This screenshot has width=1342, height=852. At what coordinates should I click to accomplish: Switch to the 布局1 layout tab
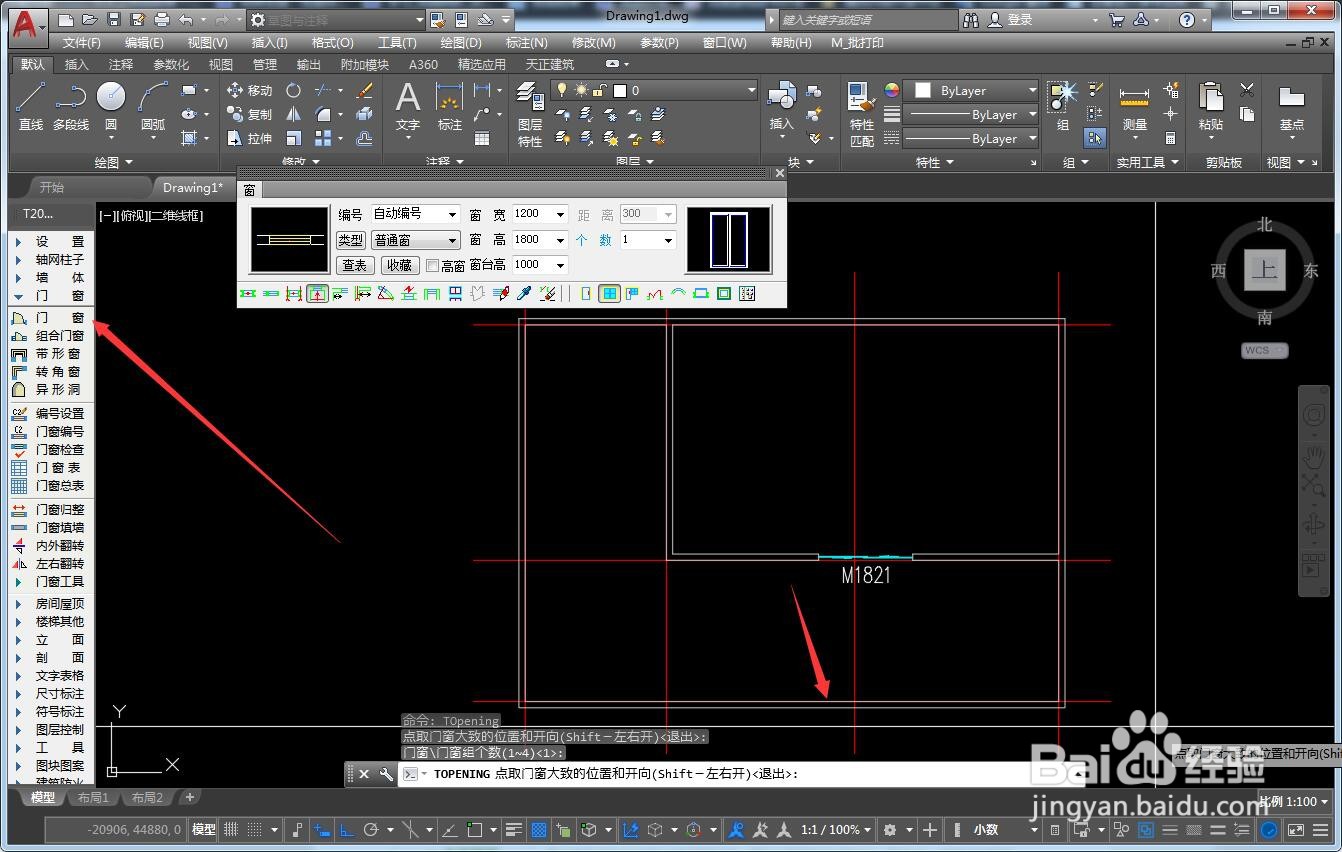point(93,798)
